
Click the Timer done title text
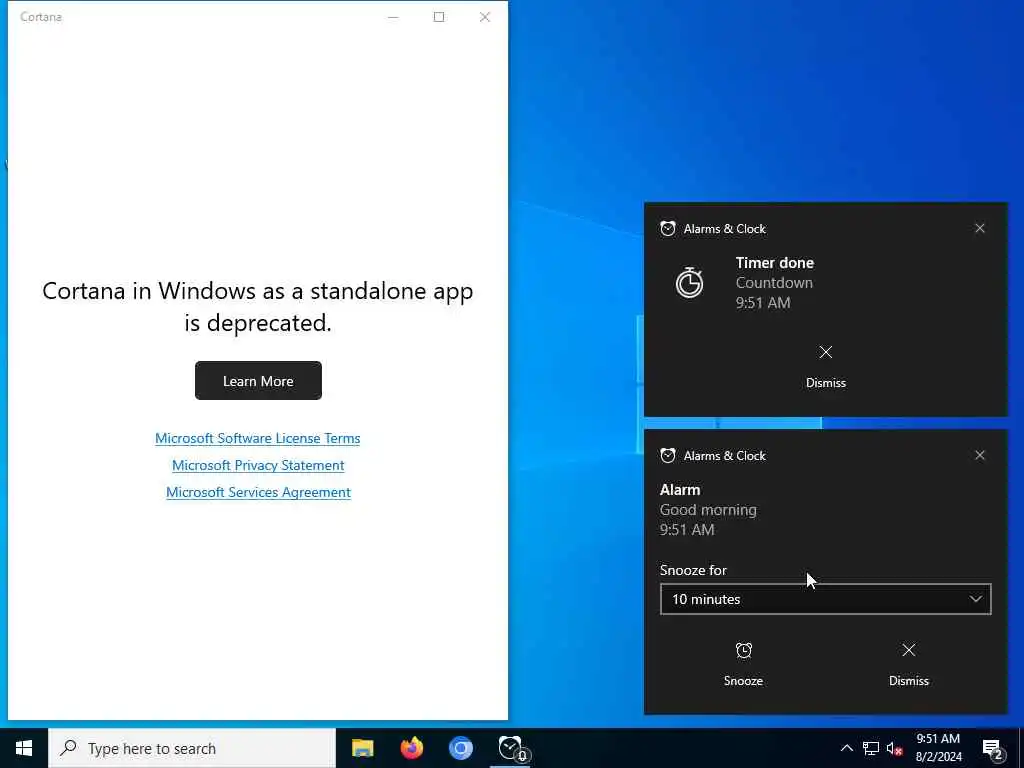click(x=775, y=263)
